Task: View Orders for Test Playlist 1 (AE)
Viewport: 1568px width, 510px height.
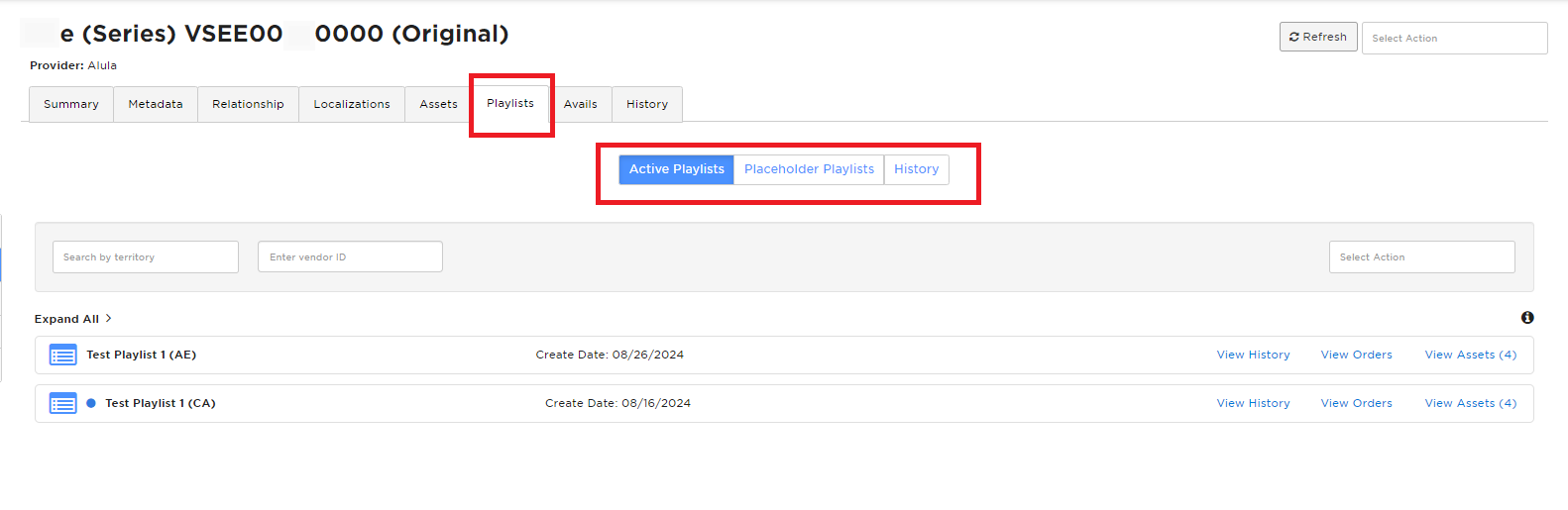Action: pos(1357,355)
